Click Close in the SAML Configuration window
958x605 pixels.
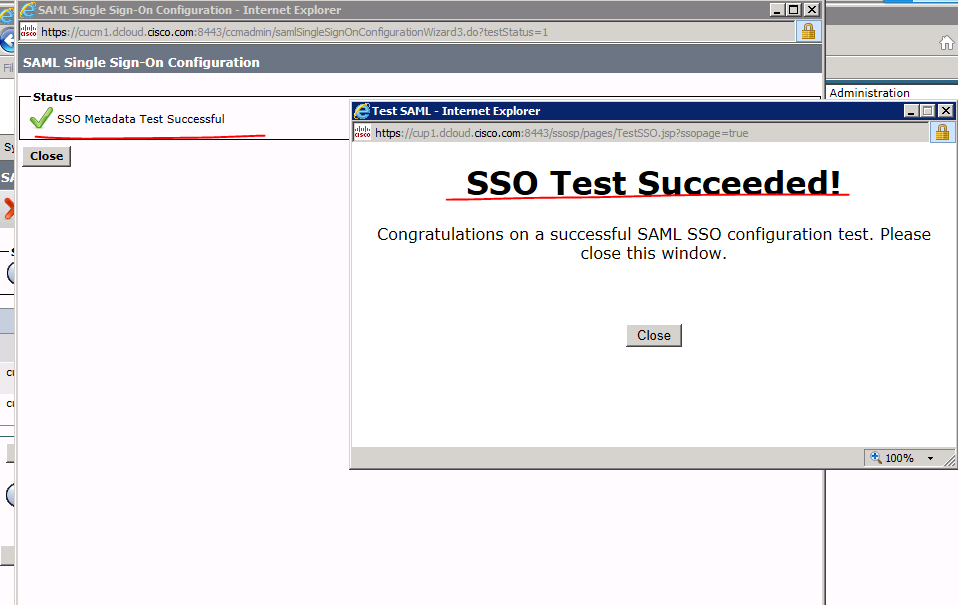(x=46, y=156)
